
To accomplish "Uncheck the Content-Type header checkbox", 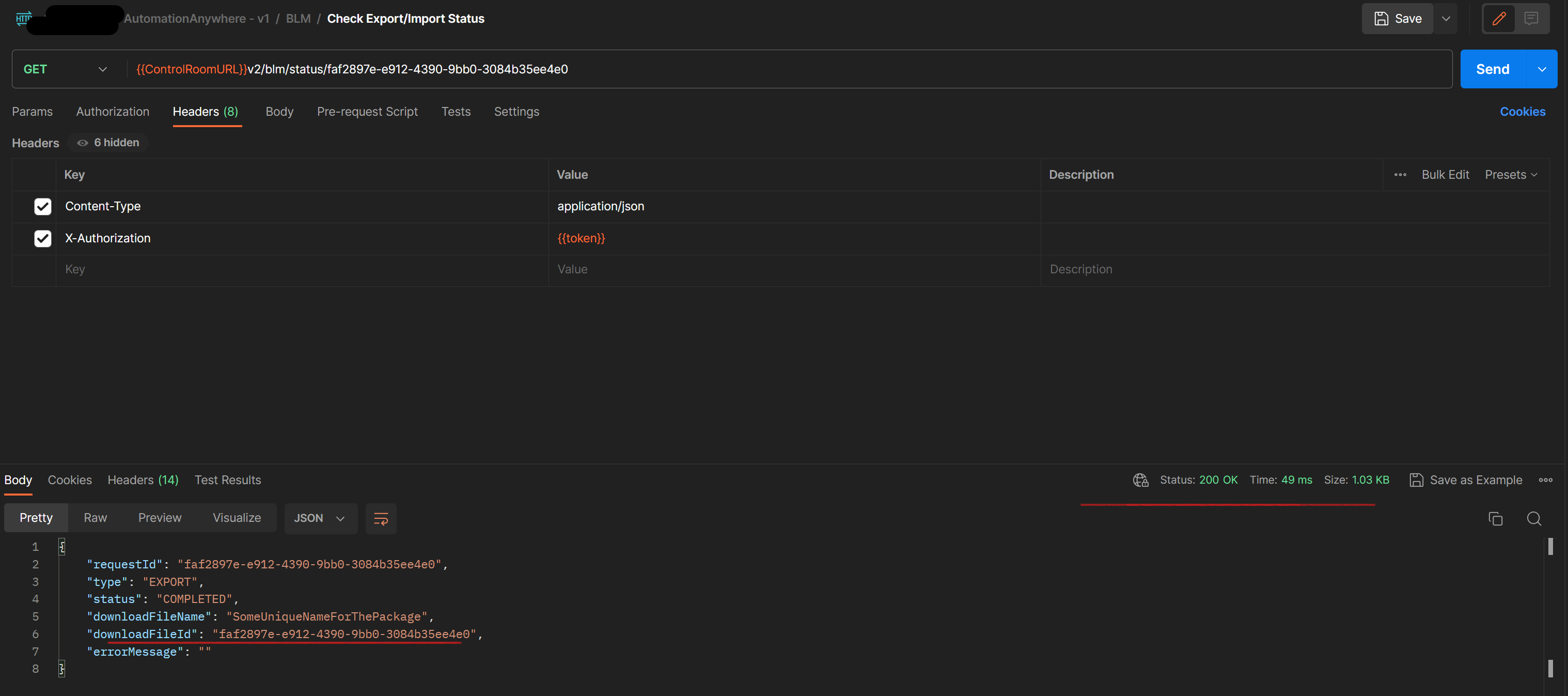I will [42, 207].
